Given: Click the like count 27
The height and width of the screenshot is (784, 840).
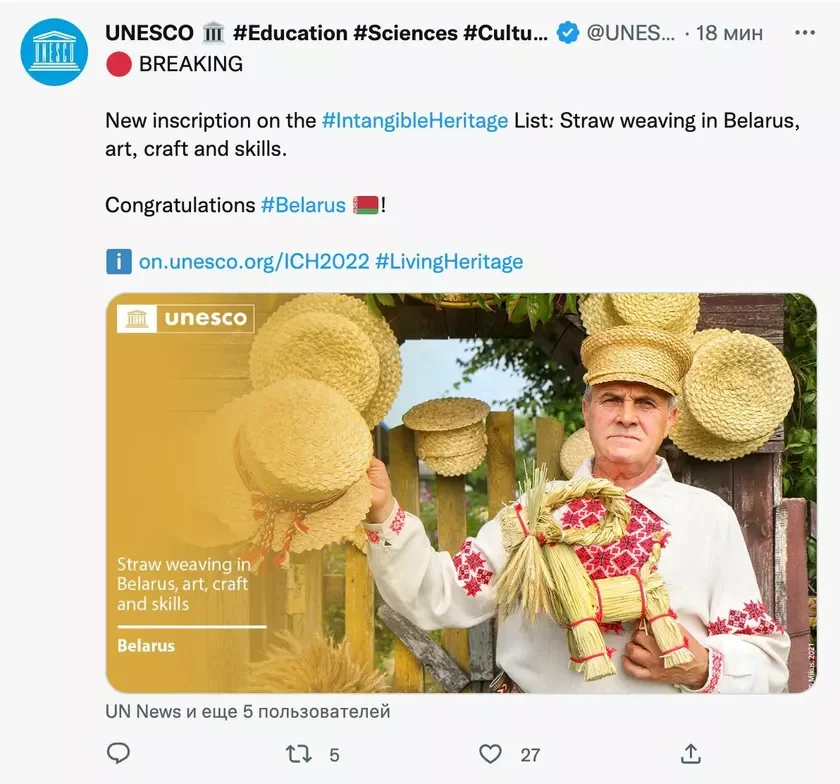Looking at the screenshot, I should pos(530,755).
